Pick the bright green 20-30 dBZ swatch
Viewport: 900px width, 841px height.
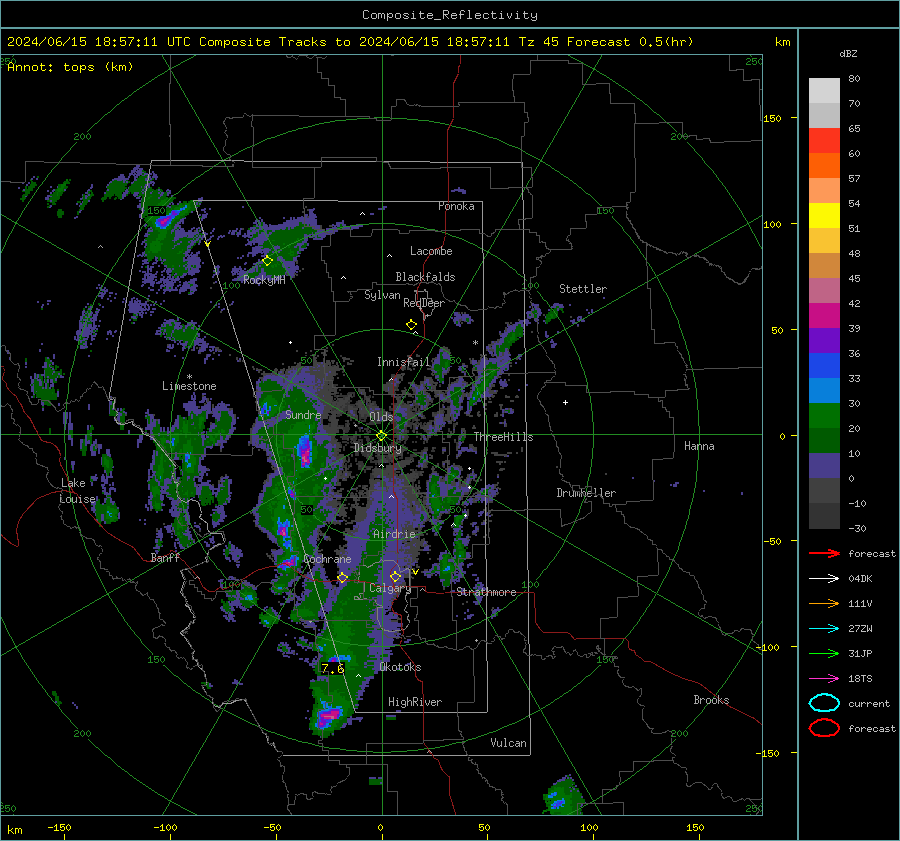pos(824,416)
